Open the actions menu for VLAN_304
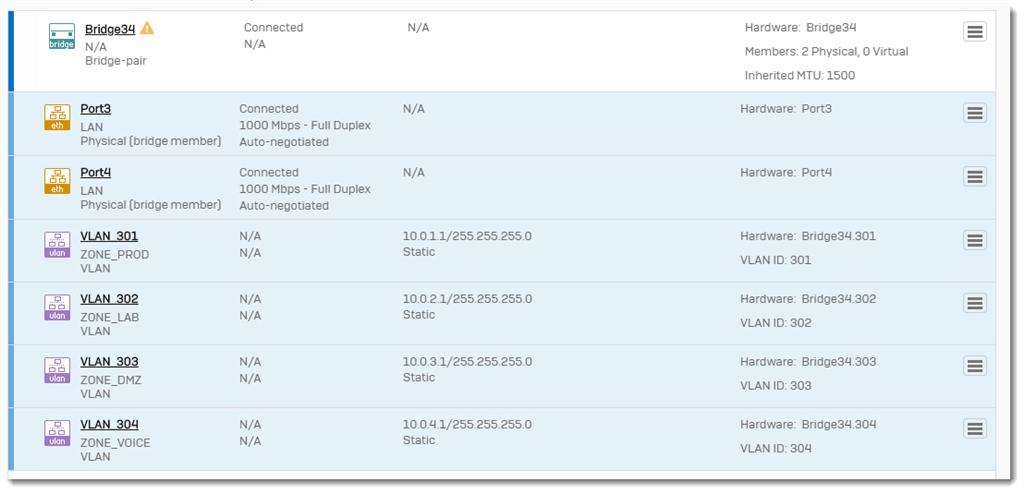The height and width of the screenshot is (493, 1024). click(974, 428)
